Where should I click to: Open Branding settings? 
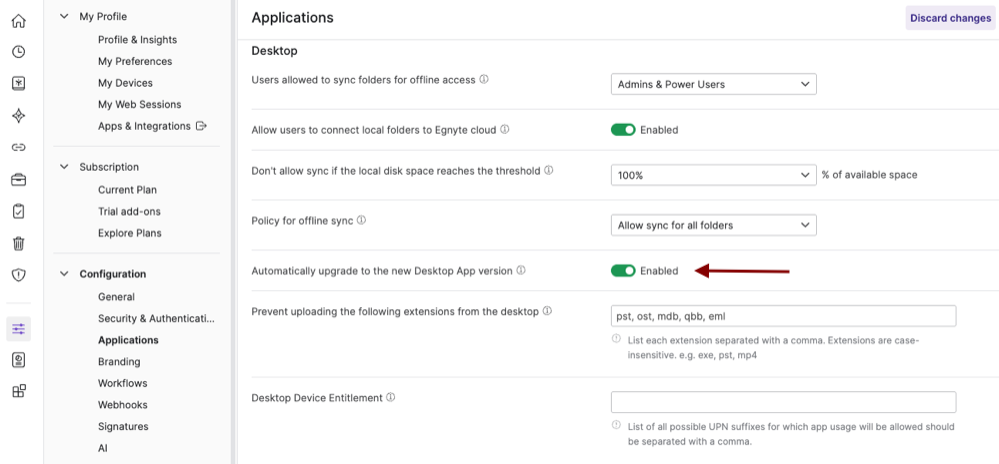click(119, 362)
